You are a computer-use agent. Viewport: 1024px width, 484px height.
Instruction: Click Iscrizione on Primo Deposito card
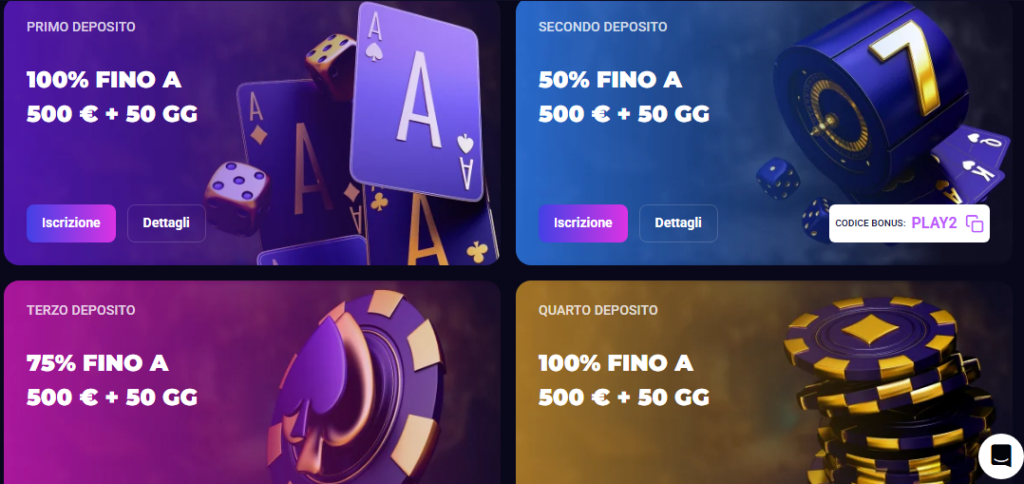pyautogui.click(x=71, y=223)
